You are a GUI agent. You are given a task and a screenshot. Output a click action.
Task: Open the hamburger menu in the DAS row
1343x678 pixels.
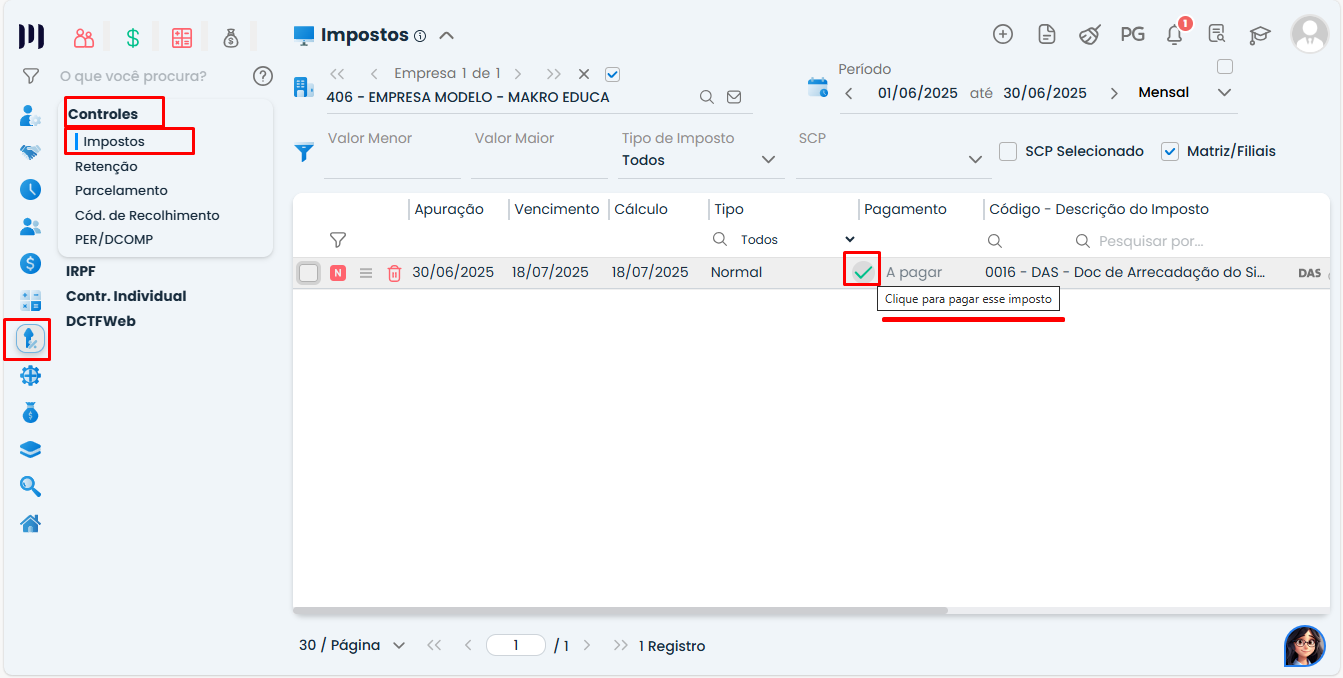366,273
